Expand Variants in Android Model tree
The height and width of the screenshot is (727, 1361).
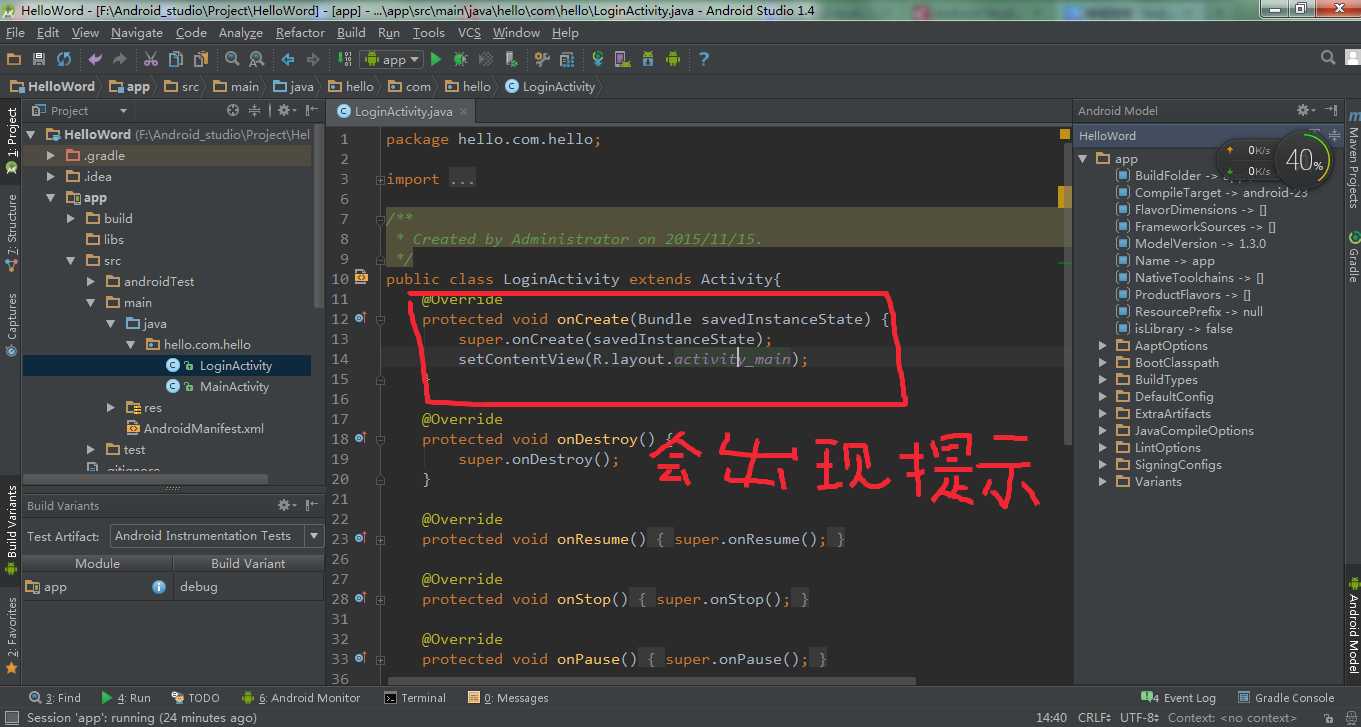(x=1103, y=482)
